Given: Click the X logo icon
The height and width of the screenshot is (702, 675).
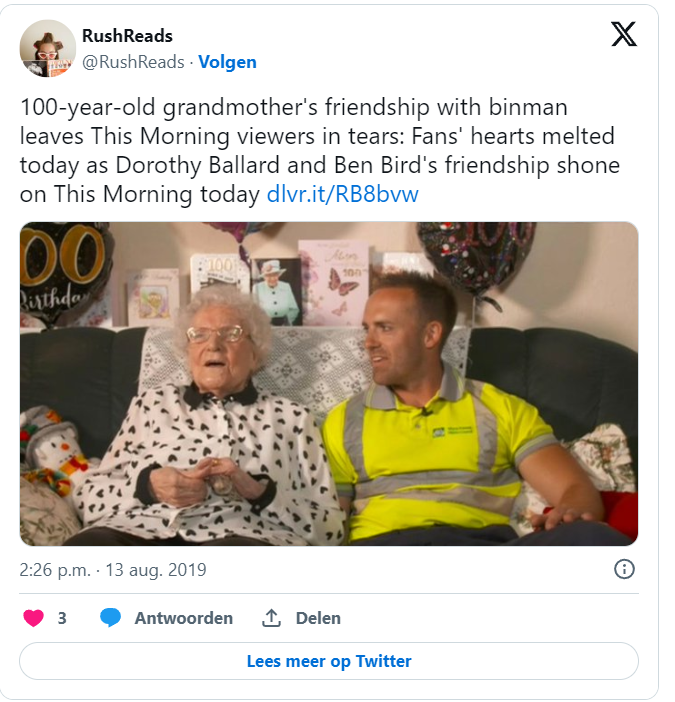Looking at the screenshot, I should pyautogui.click(x=624, y=34).
